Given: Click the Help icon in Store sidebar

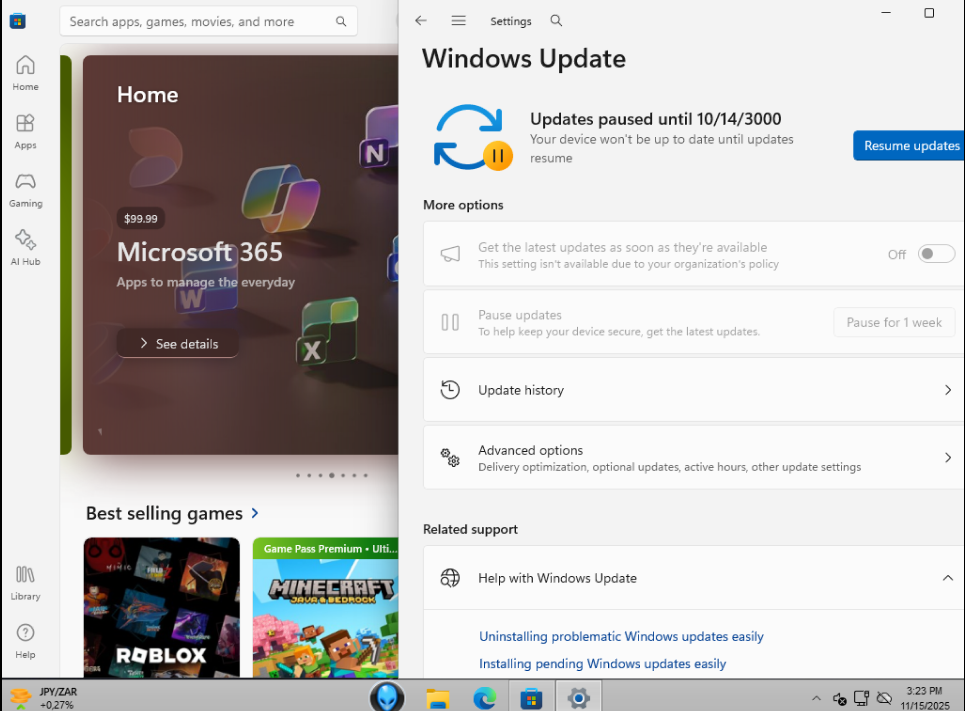Looking at the screenshot, I should pyautogui.click(x=25, y=641).
